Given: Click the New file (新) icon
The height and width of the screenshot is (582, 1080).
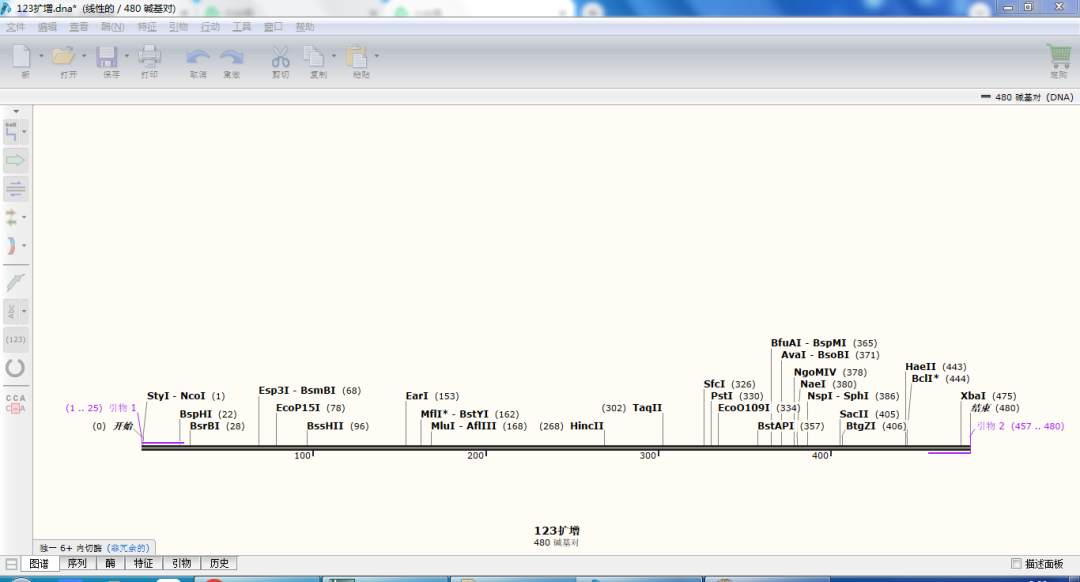Looking at the screenshot, I should click(22, 56).
